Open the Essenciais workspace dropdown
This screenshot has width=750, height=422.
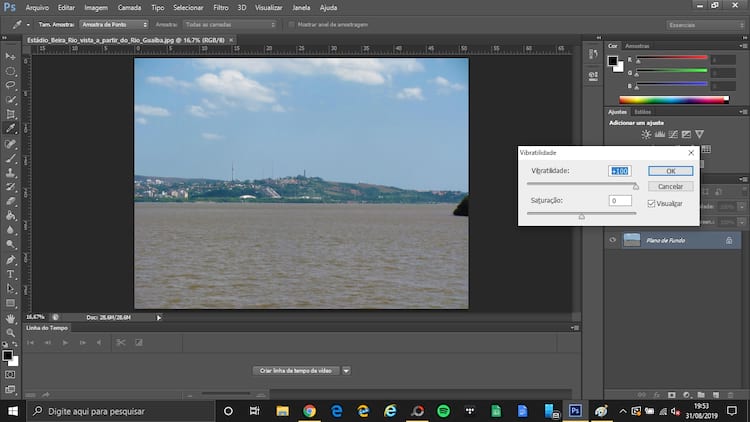(706, 25)
